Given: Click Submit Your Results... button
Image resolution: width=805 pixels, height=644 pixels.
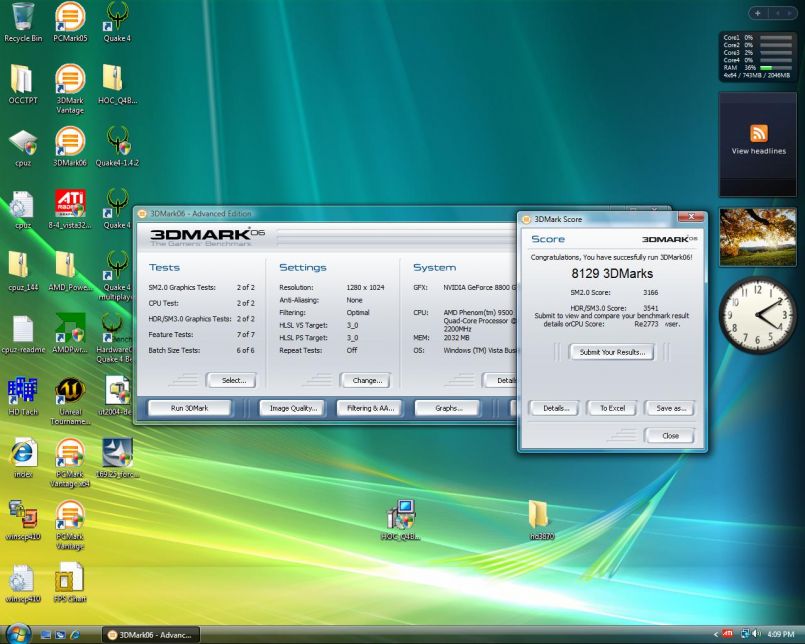Looking at the screenshot, I should point(611,352).
